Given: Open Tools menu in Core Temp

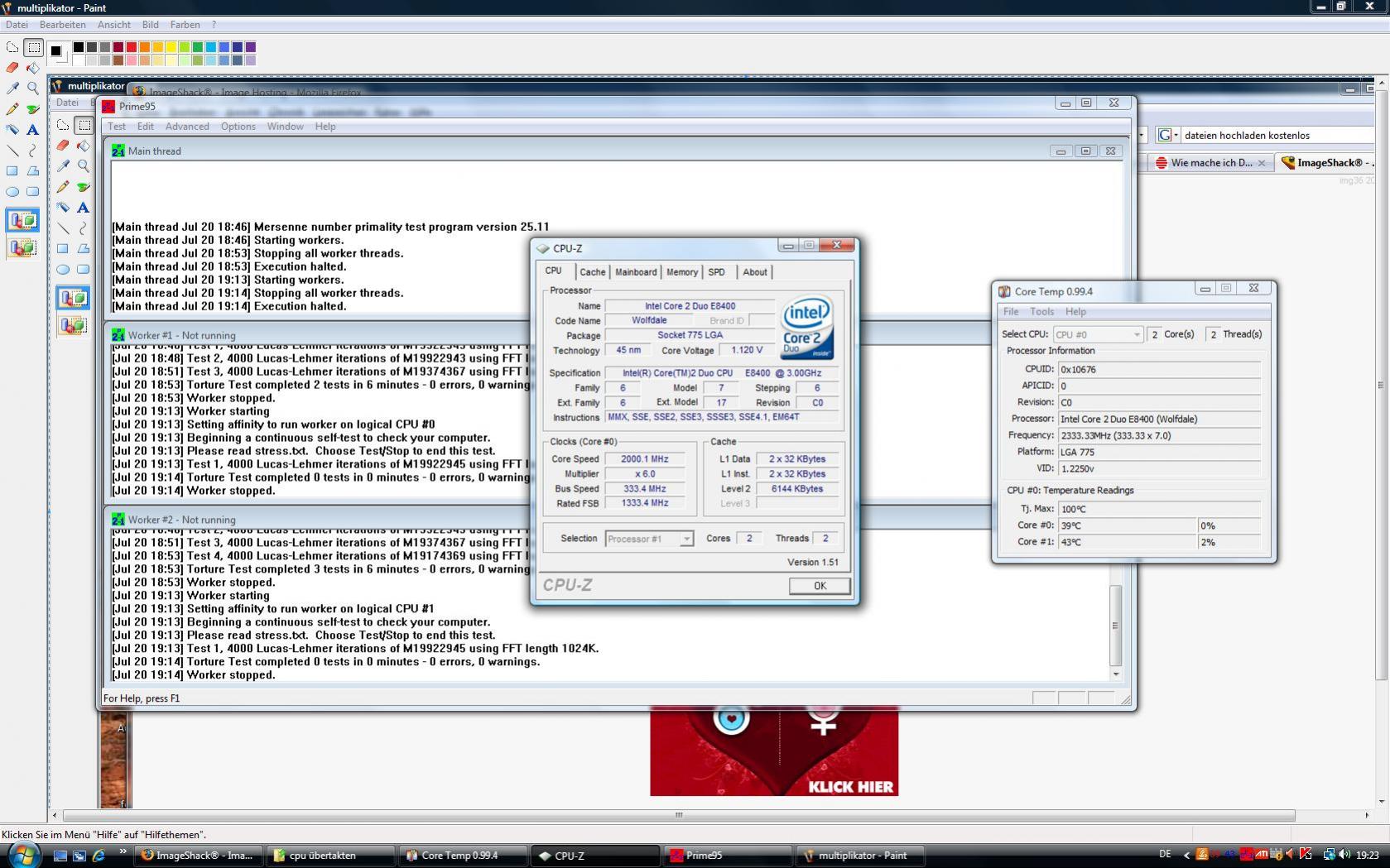Looking at the screenshot, I should [x=1041, y=312].
